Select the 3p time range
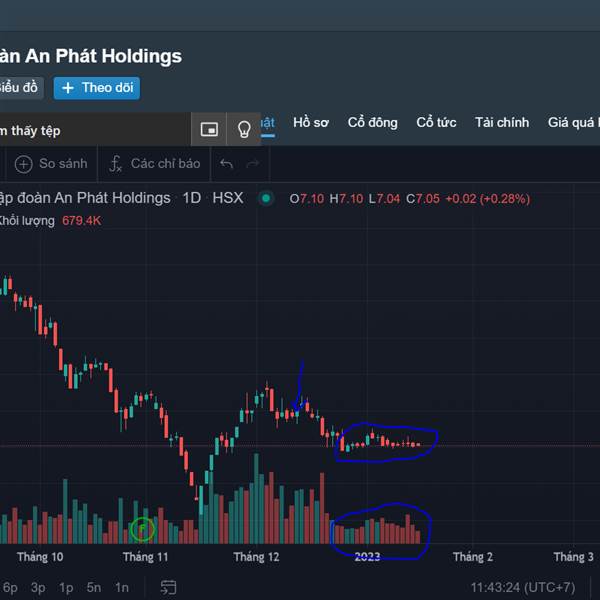 (x=38, y=587)
